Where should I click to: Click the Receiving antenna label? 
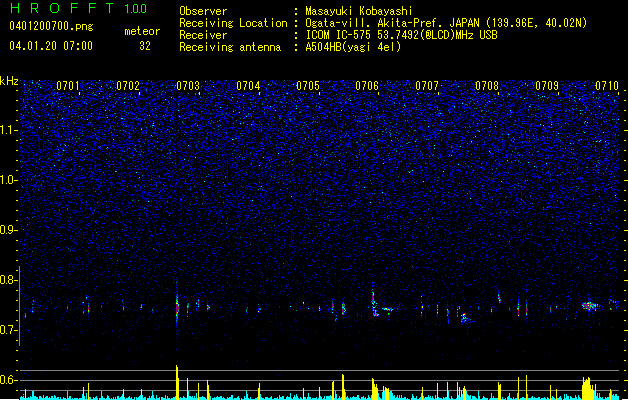tap(230, 47)
